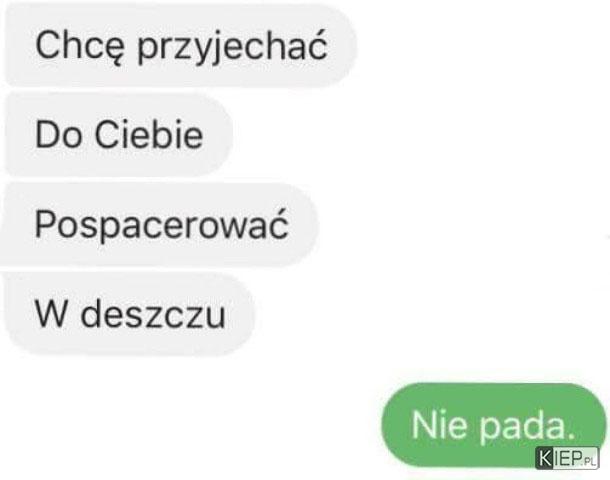Click the accented "ę" in "Chcę"
Viewport: 610px width, 480px height.
pos(115,50)
